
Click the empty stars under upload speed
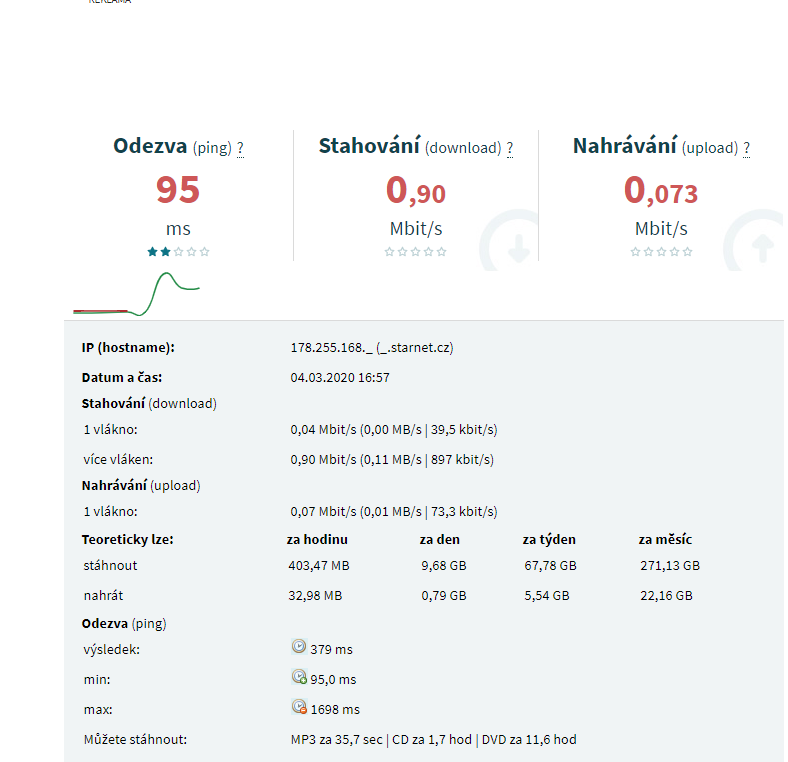(x=661, y=252)
